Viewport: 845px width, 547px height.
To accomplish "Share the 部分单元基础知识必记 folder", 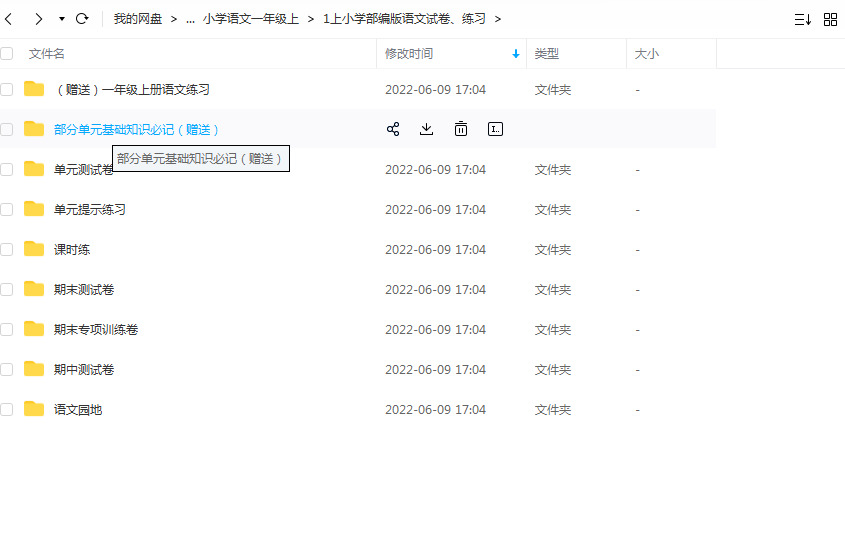I will 393,129.
